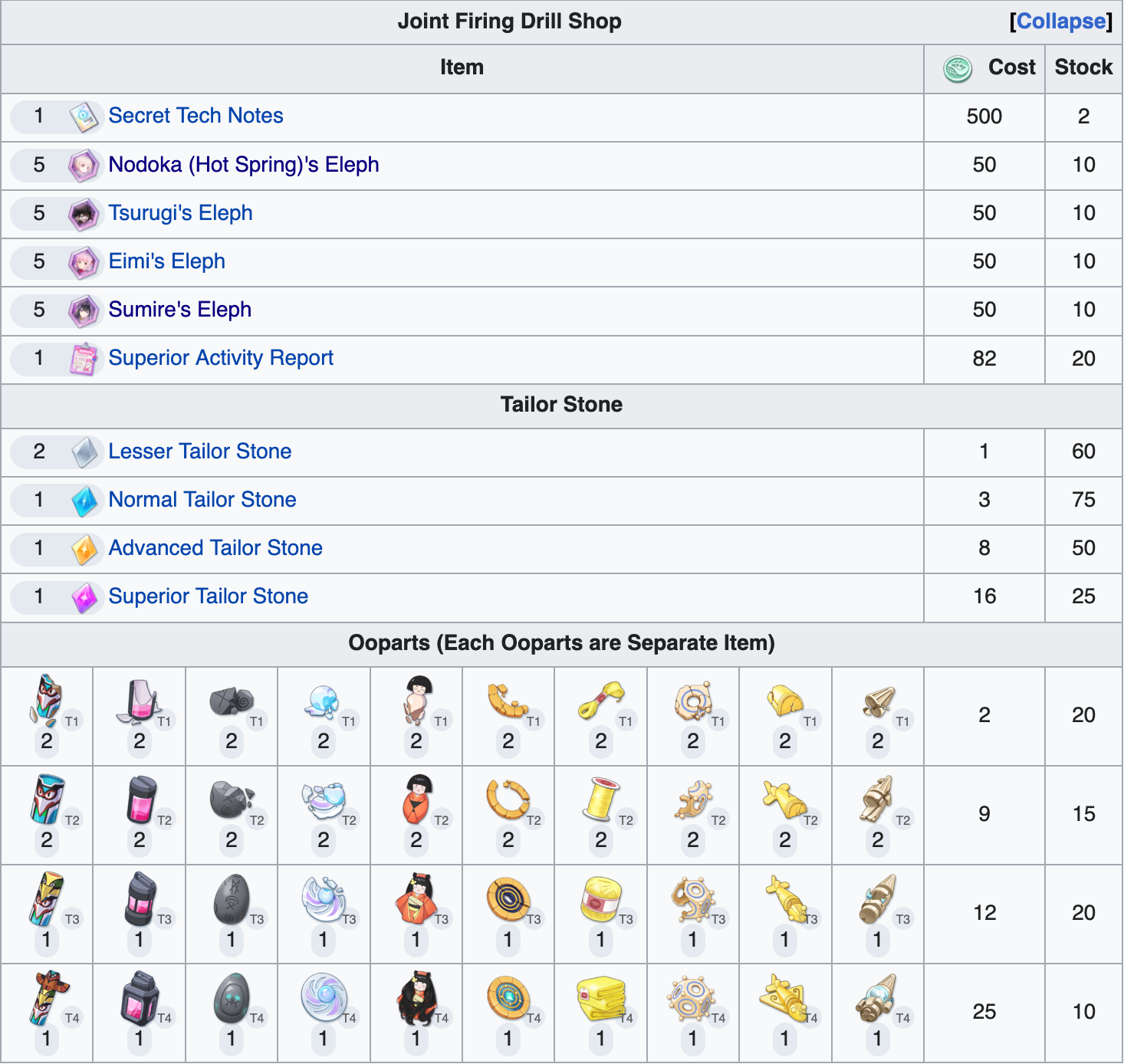
Task: Open Nodoka (Hot Spring)'s Eleph link
Action: [x=244, y=165]
